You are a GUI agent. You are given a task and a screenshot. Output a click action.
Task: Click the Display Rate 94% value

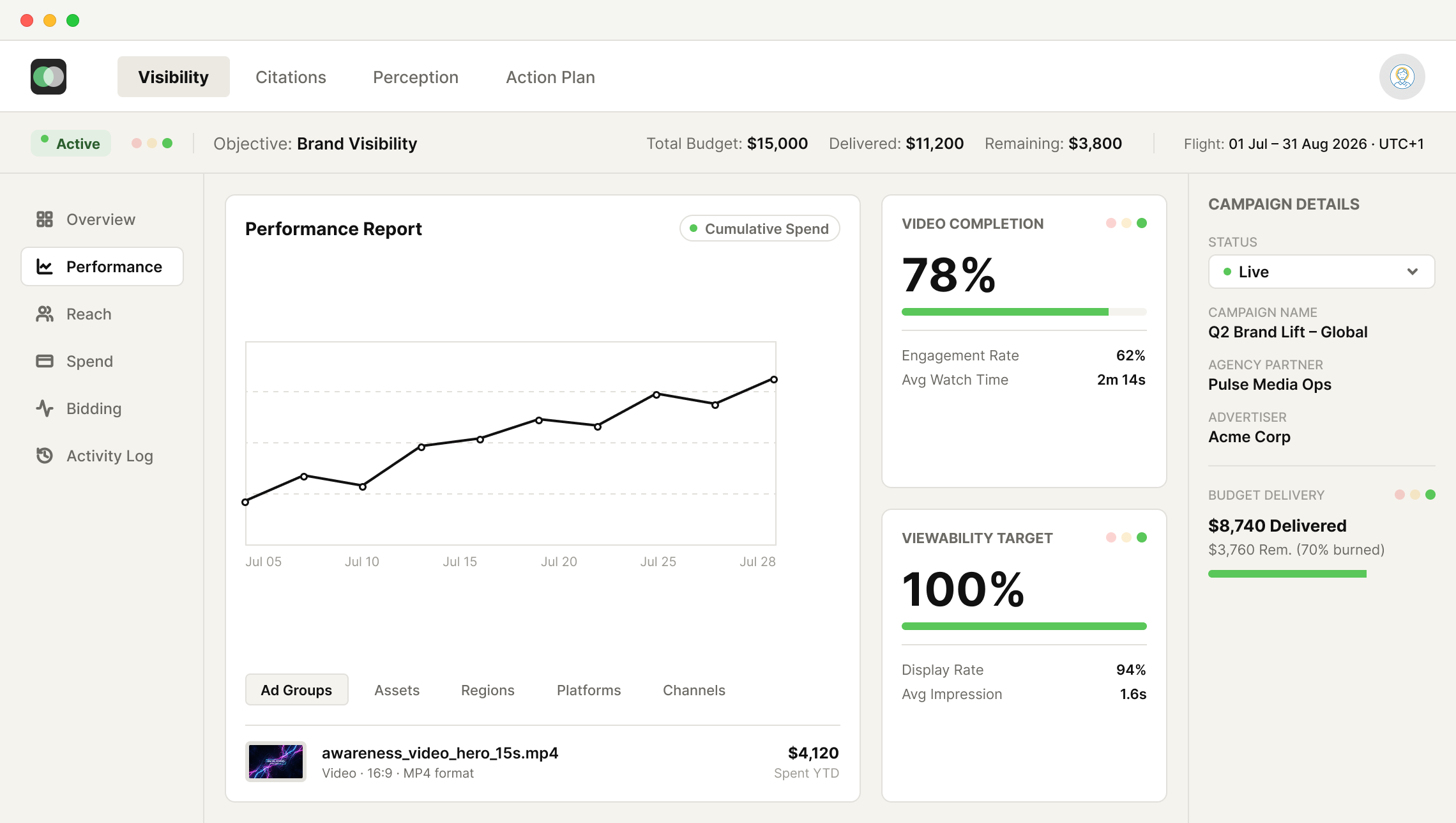click(x=1131, y=670)
